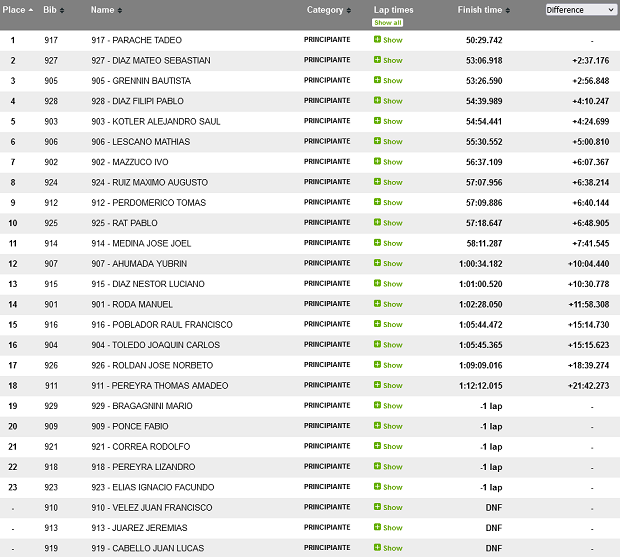Sort by Category column header
The width and height of the screenshot is (620, 557).
coord(328,10)
